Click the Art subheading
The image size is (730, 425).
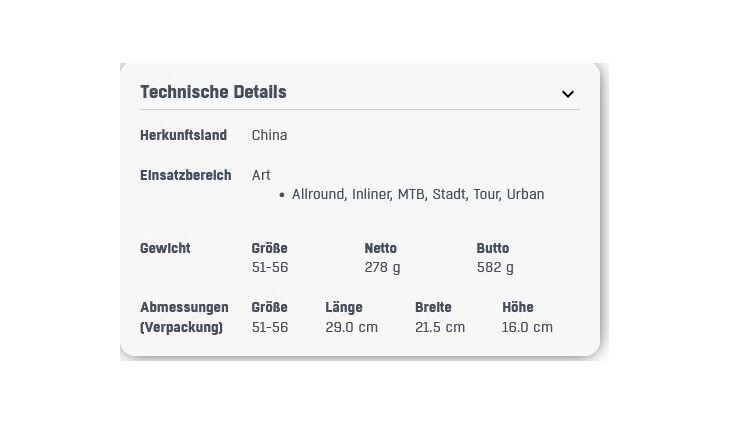(x=261, y=175)
